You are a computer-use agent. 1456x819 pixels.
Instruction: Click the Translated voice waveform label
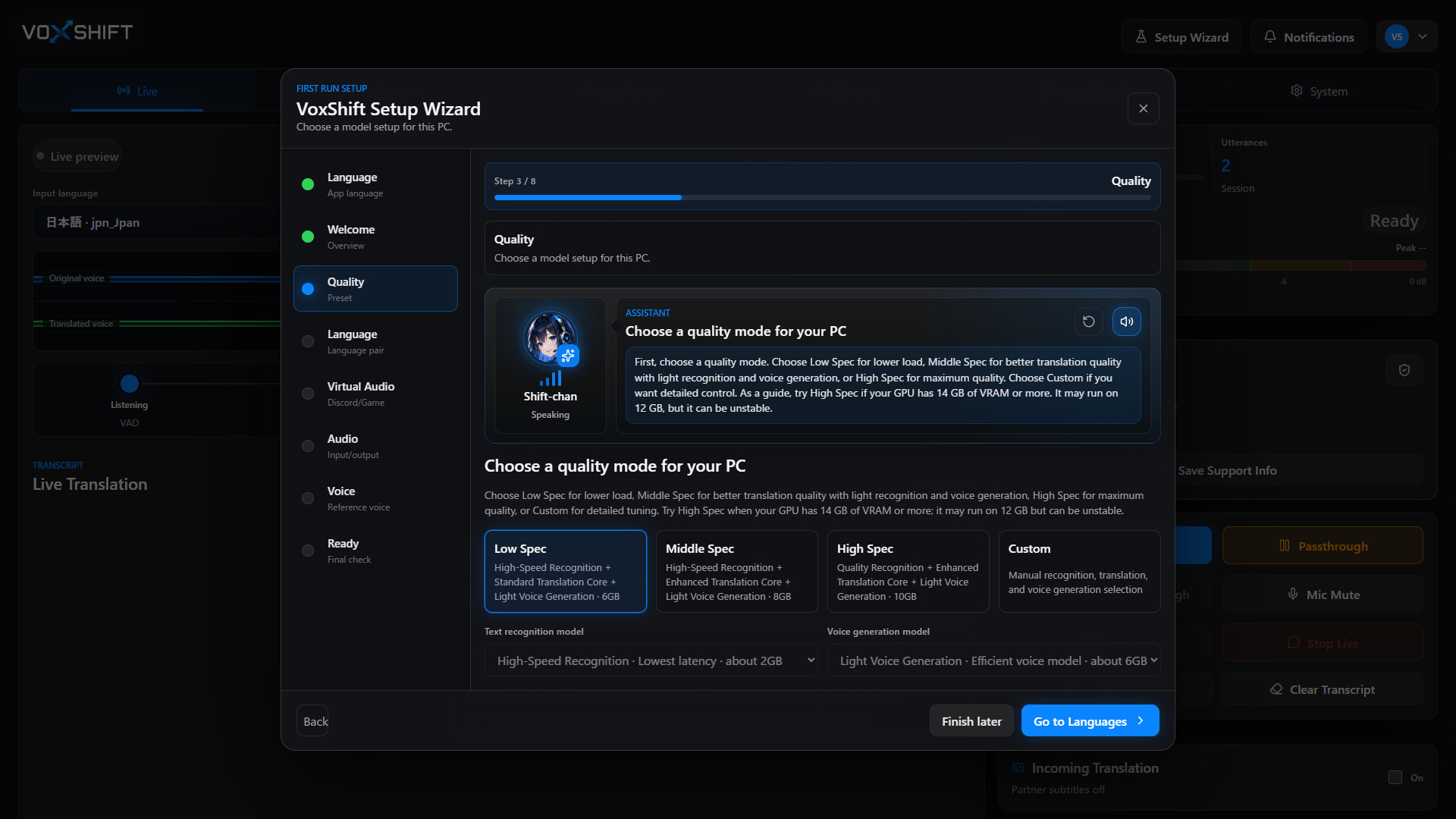pyautogui.click(x=81, y=324)
